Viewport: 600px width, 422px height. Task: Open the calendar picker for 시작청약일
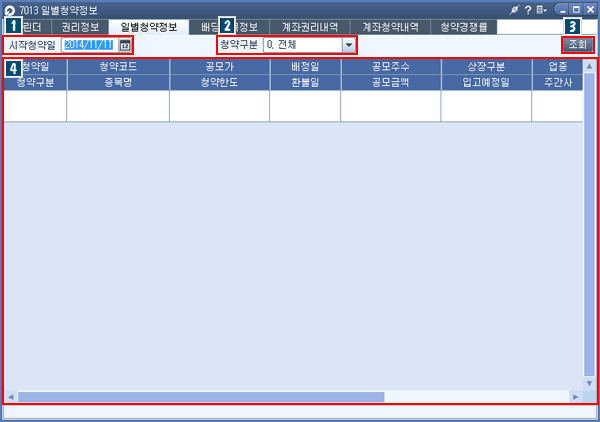[125, 45]
